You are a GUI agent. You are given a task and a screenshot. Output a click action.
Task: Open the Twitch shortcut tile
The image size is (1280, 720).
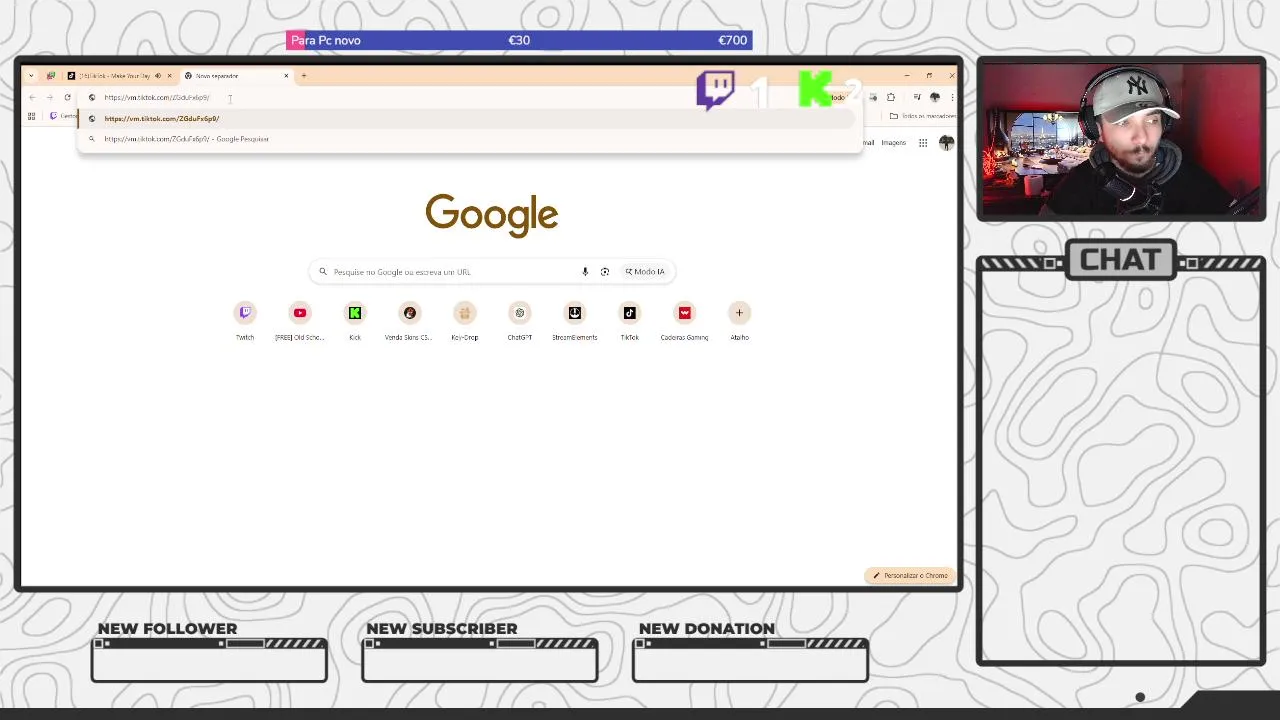[x=245, y=321]
